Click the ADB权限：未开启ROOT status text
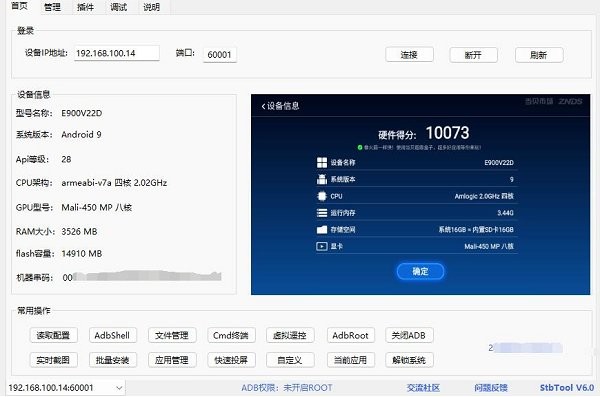Viewport: 600px width, 397px height. click(287, 388)
